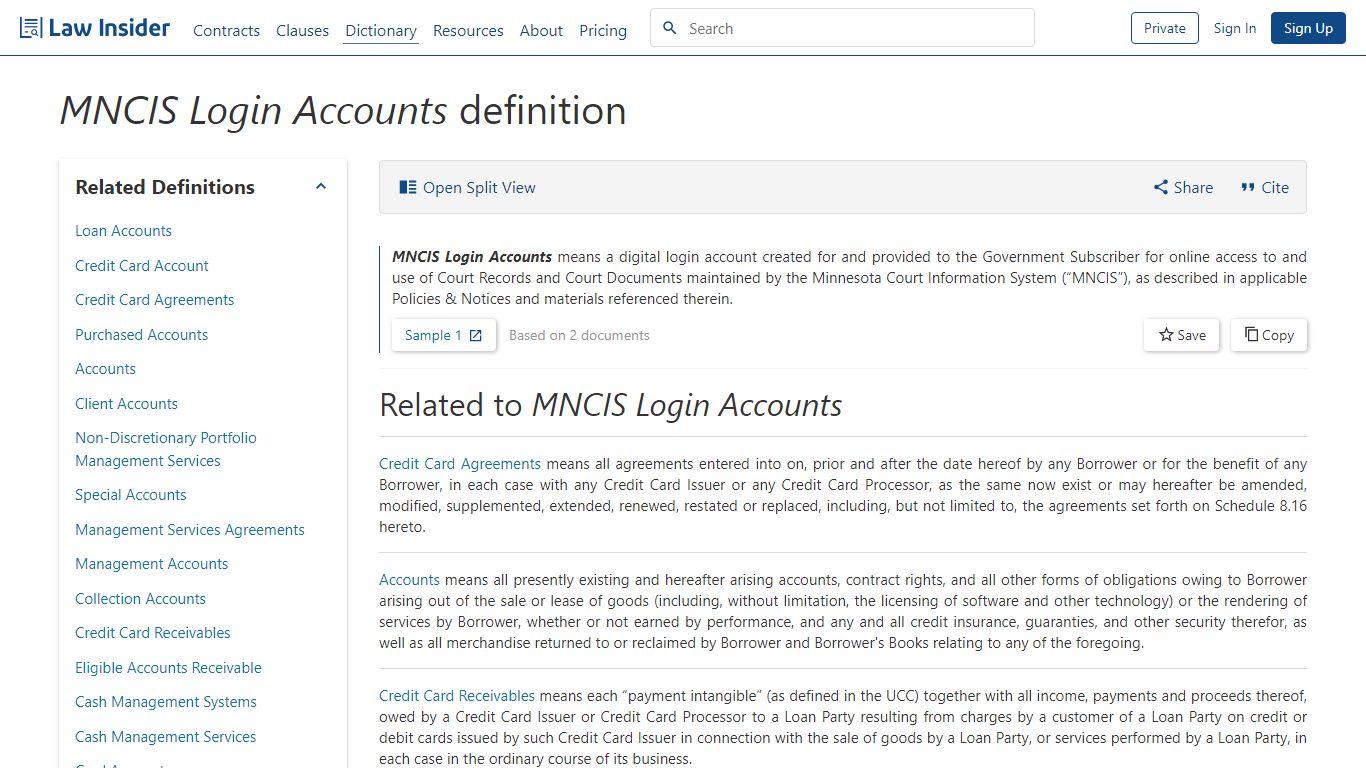Viewport: 1366px width, 768px height.
Task: Click the Copy button label
Action: coord(1278,335)
